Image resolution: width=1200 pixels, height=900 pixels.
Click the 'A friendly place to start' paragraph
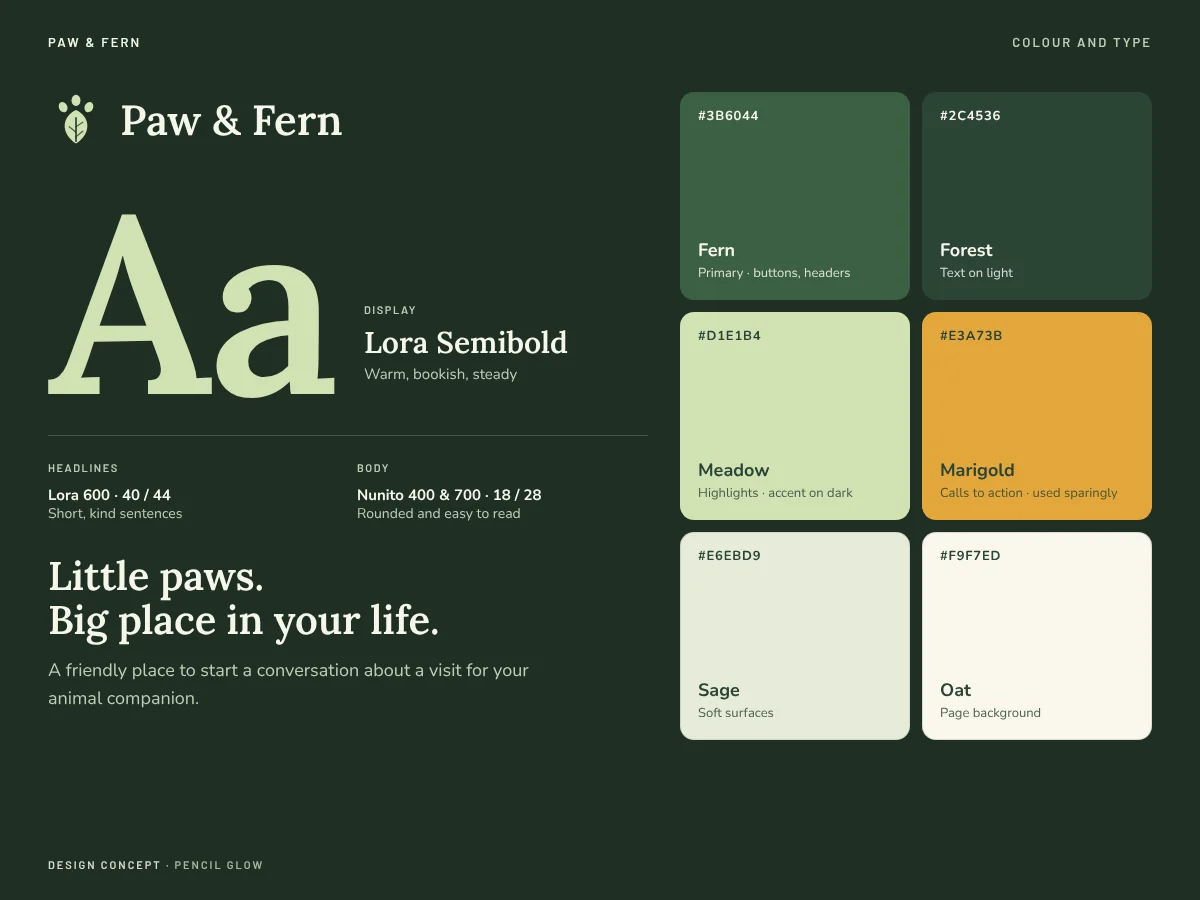click(x=288, y=684)
